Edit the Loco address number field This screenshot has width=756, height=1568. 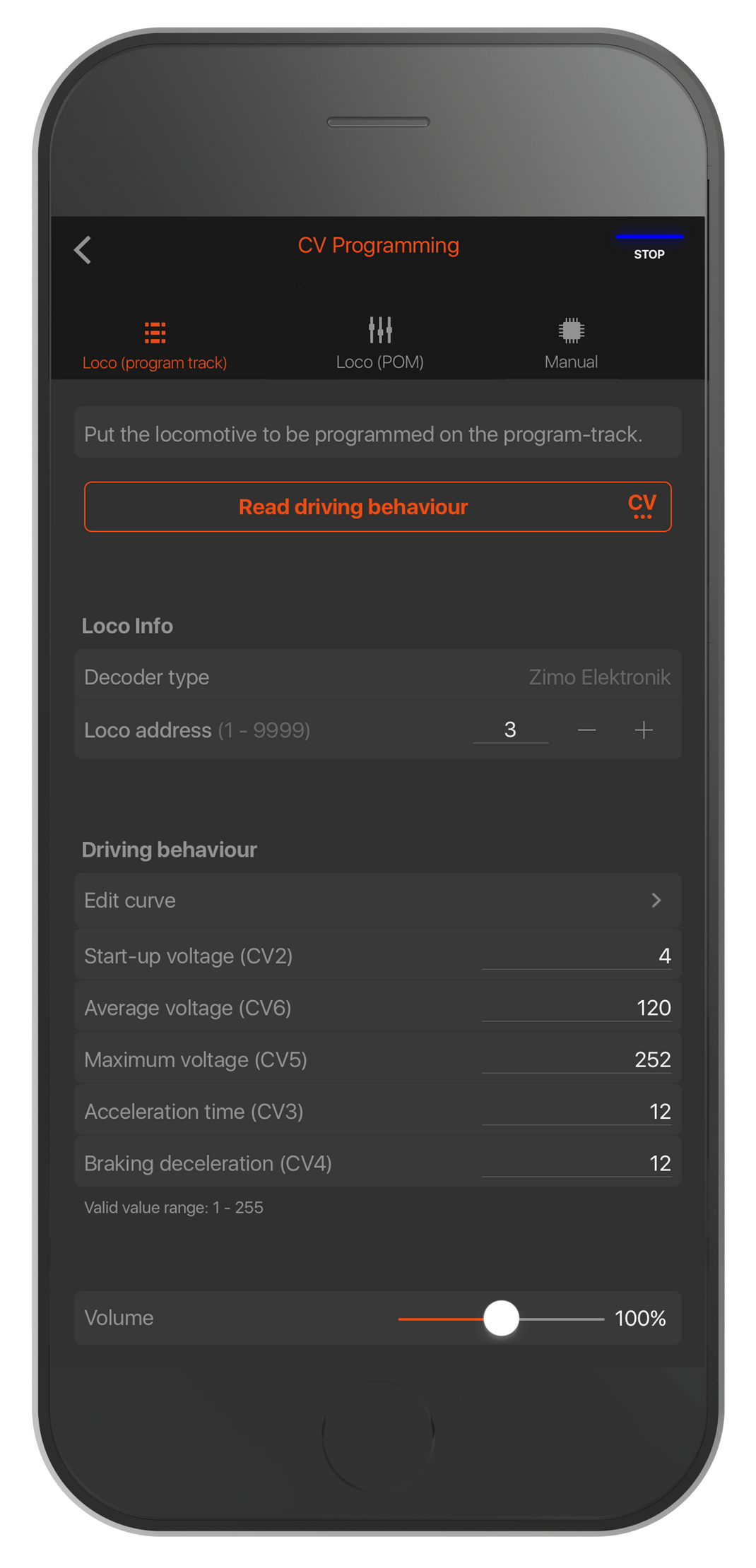[510, 730]
